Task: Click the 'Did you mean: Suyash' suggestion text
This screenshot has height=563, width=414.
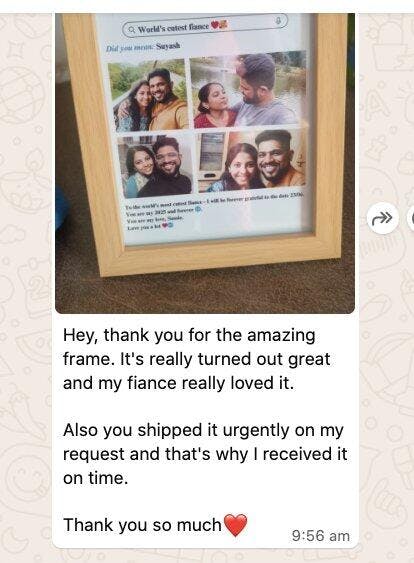Action: [x=143, y=47]
